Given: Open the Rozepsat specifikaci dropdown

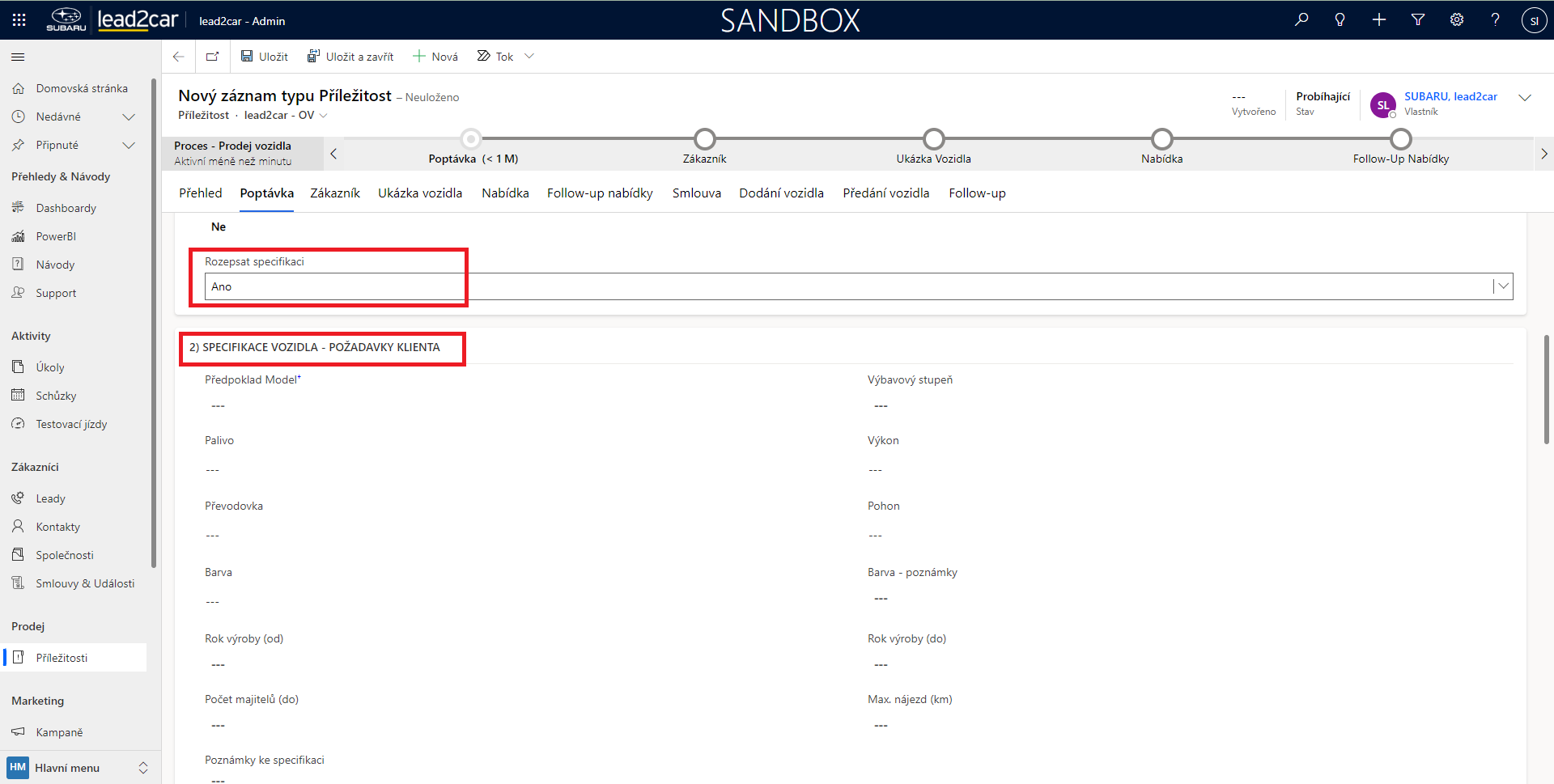Looking at the screenshot, I should [x=1502, y=286].
